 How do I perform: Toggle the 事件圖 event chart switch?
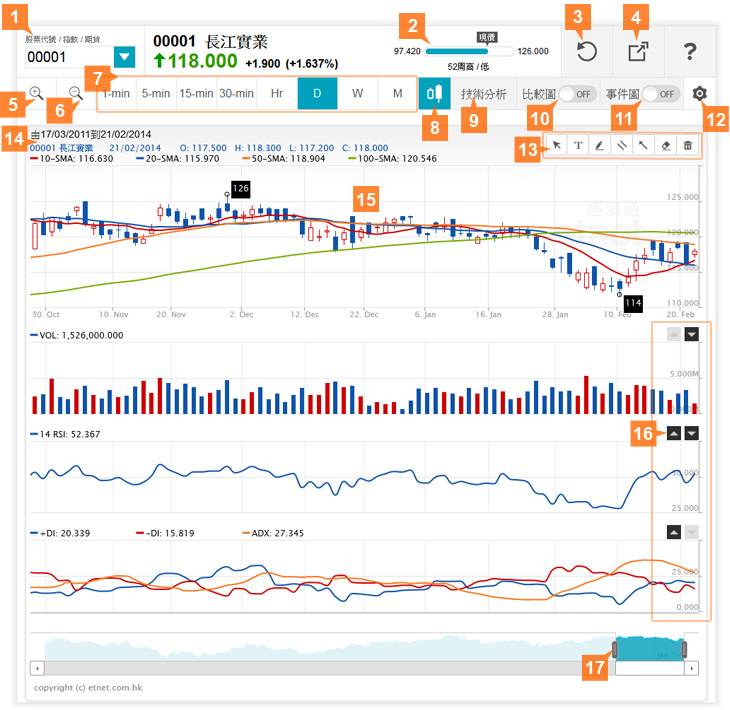pos(660,93)
